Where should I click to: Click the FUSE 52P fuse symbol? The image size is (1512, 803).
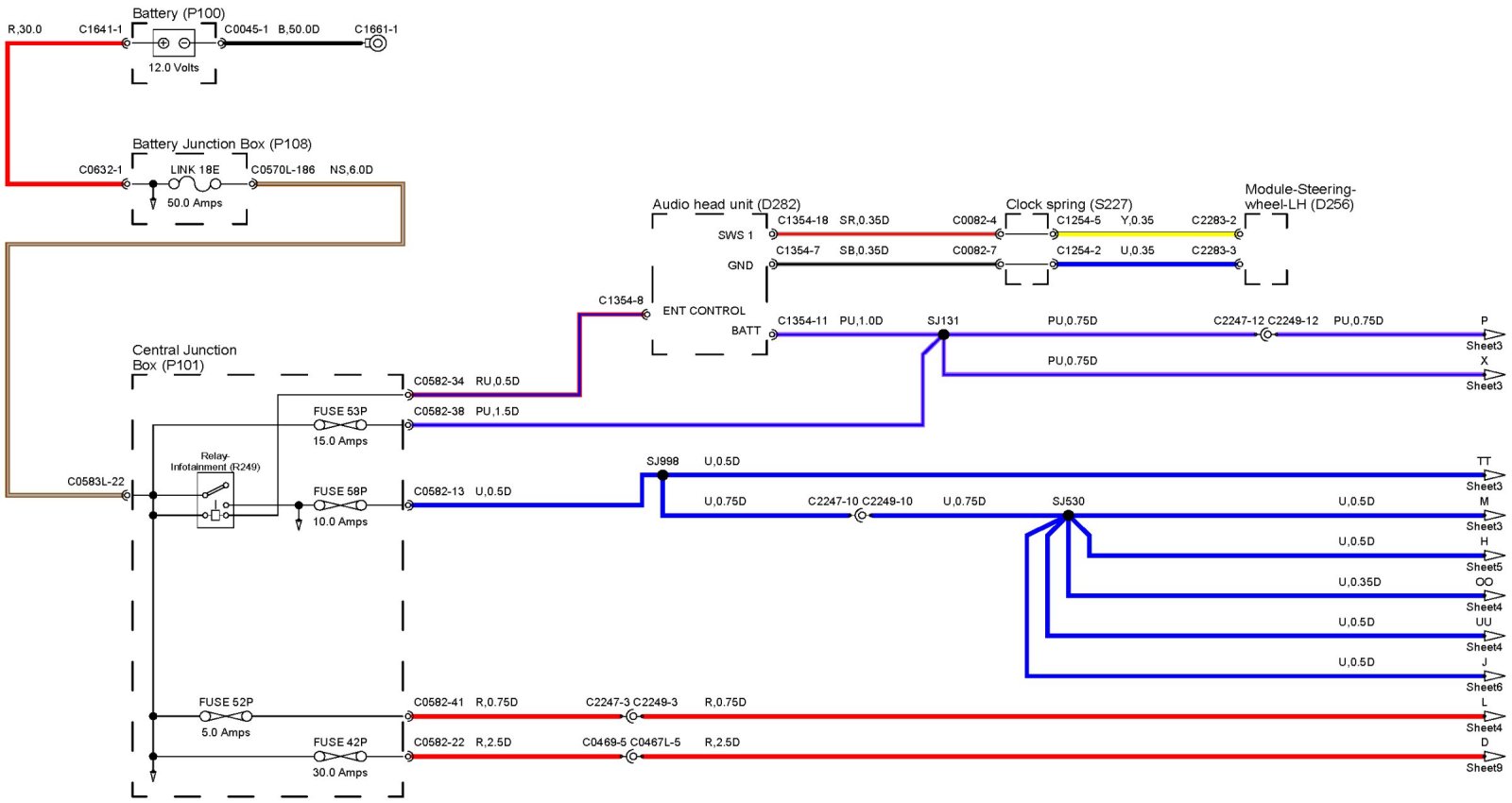[x=226, y=716]
